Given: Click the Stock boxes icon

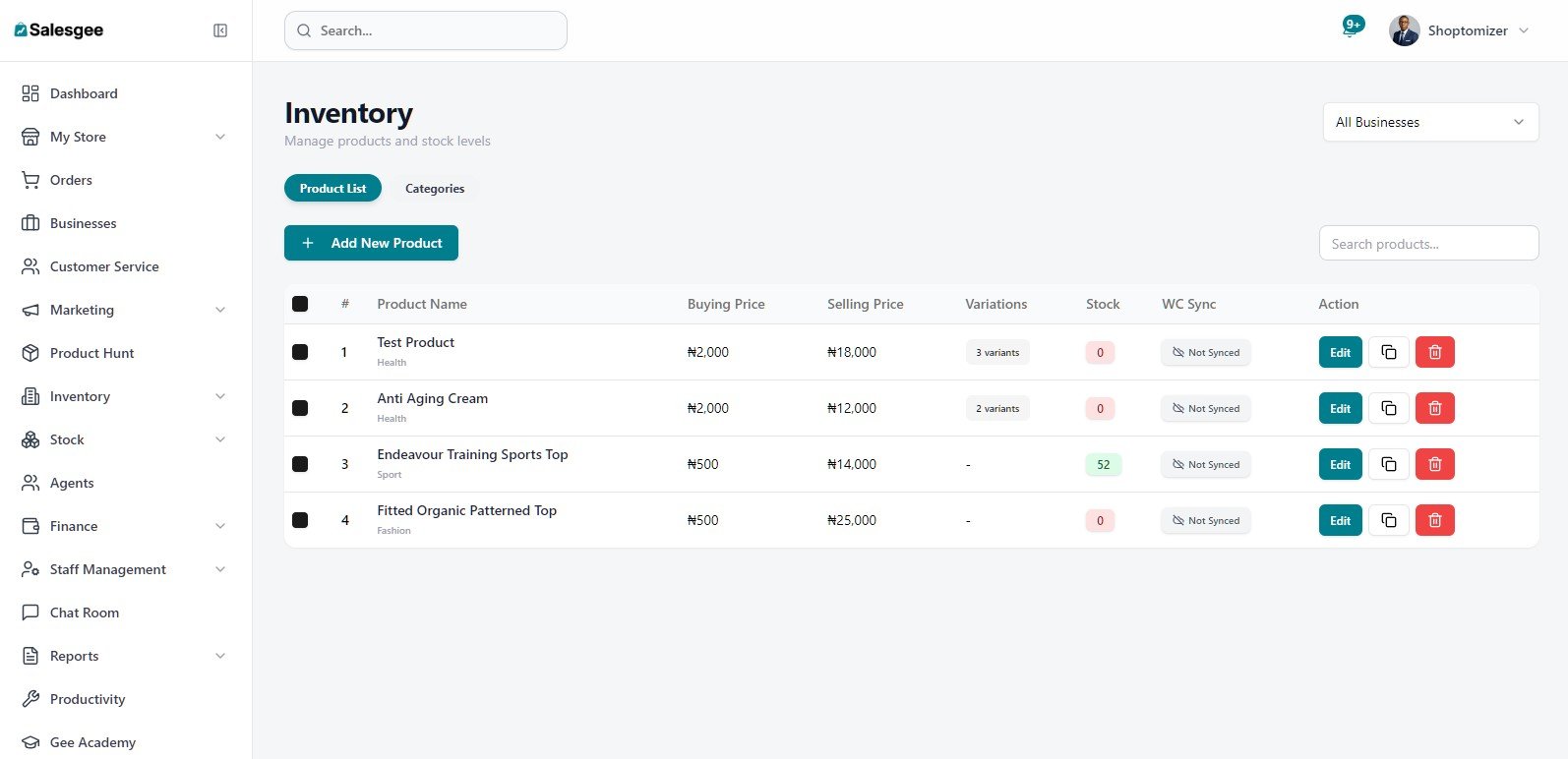Looking at the screenshot, I should [30, 439].
